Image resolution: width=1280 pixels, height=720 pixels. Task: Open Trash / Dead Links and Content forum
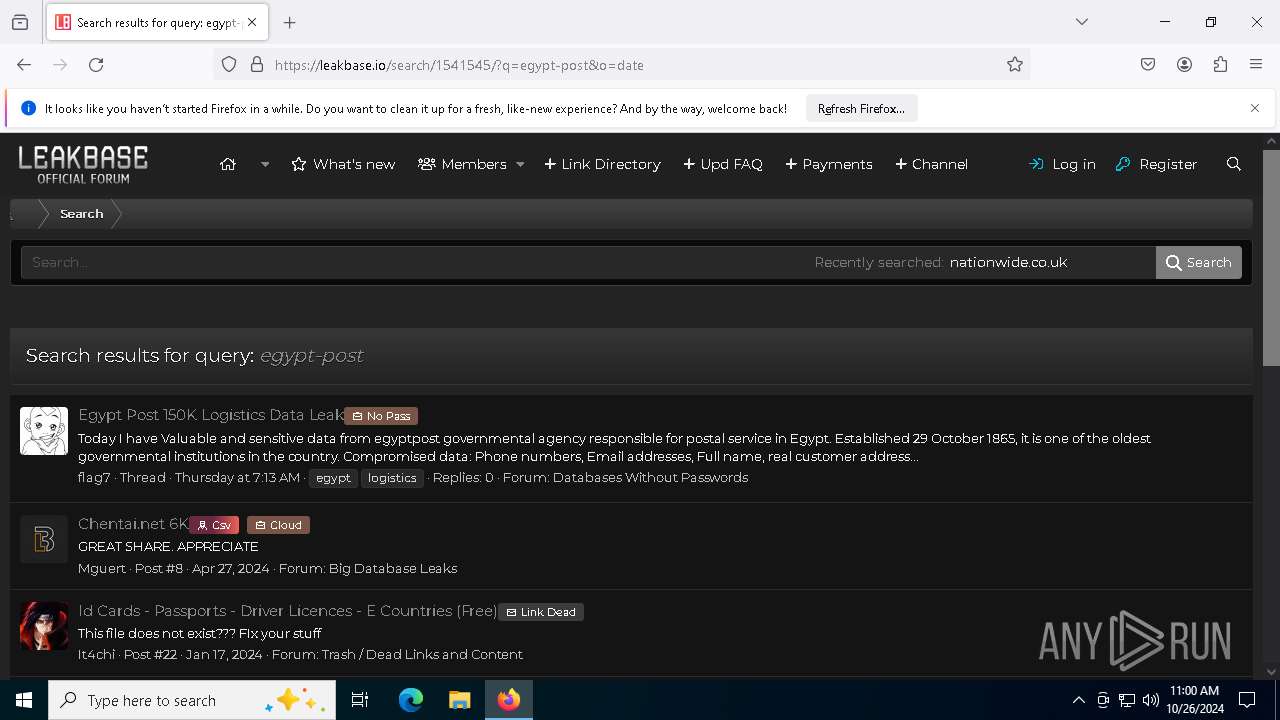click(422, 655)
